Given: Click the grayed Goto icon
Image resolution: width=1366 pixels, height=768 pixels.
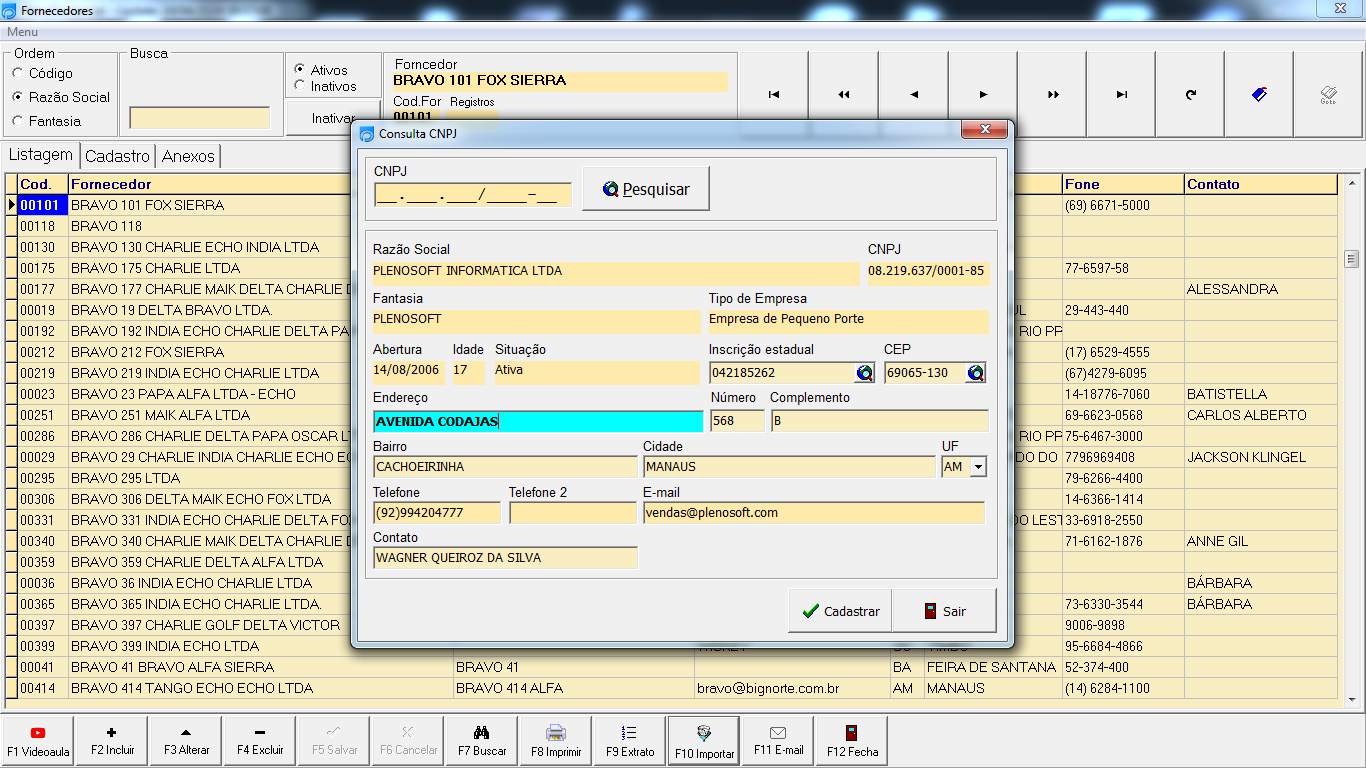Looking at the screenshot, I should (x=1328, y=94).
